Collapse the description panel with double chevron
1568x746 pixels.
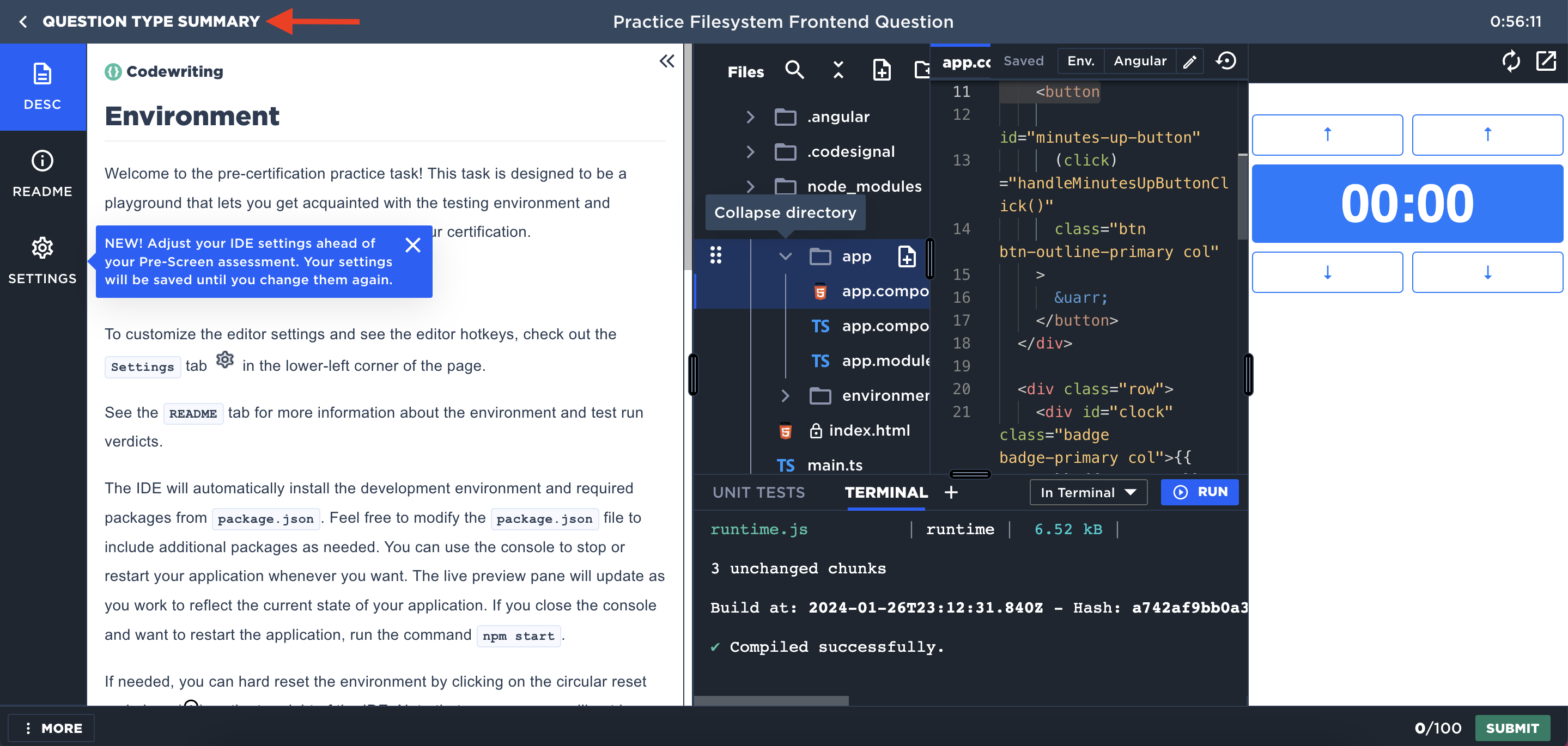point(667,61)
